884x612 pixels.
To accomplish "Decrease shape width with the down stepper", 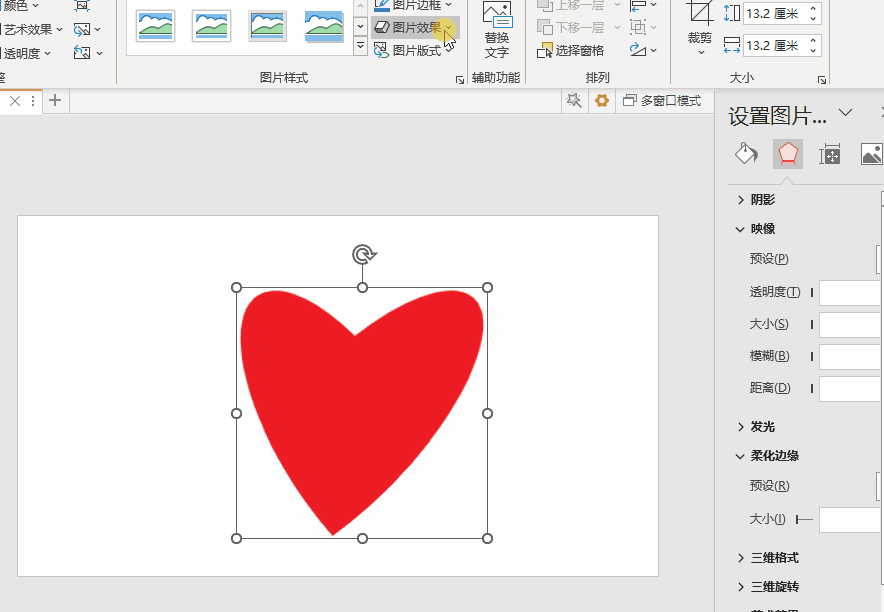I will (x=813, y=51).
